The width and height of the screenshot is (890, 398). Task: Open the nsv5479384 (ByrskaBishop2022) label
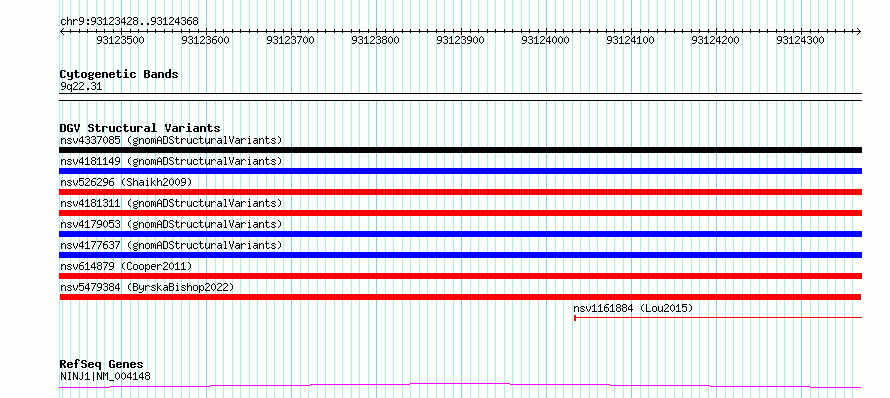click(x=147, y=287)
